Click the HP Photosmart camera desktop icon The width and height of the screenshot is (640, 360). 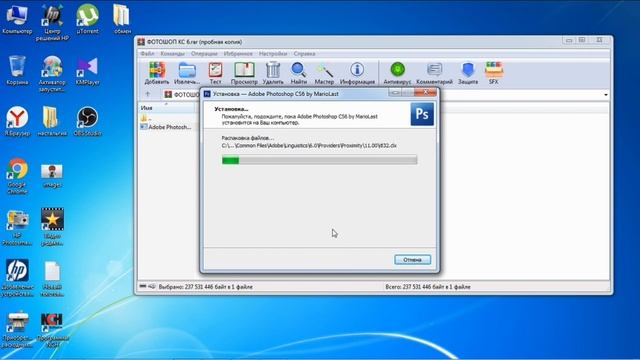tap(17, 228)
